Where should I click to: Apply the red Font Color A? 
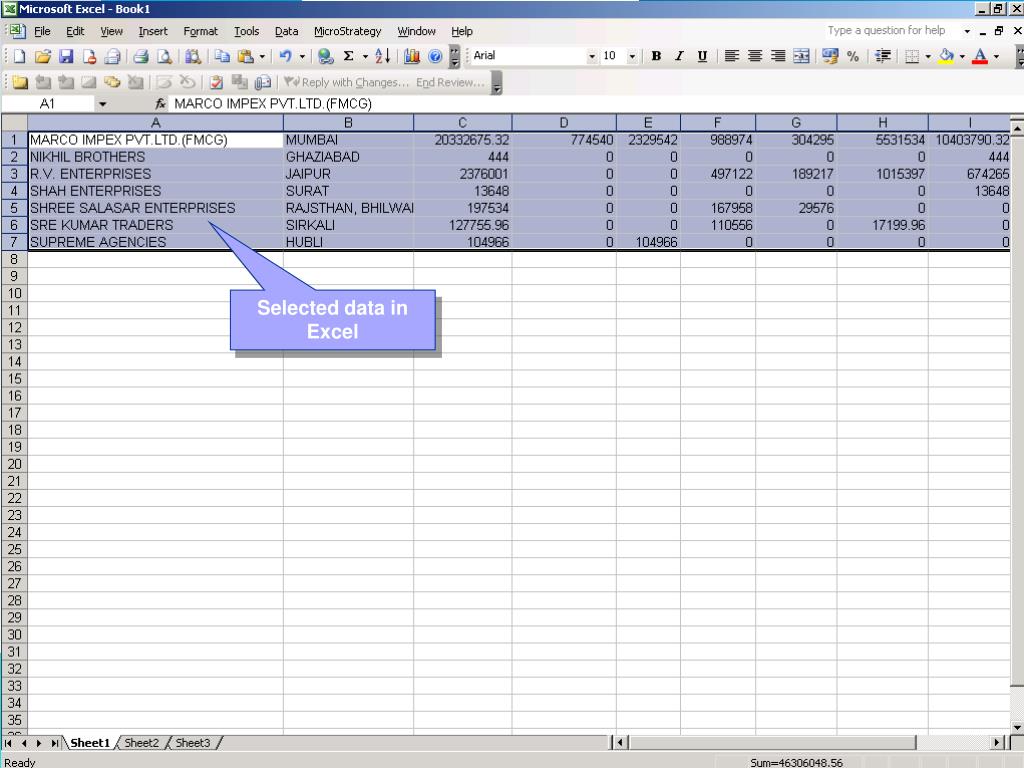click(x=980, y=56)
